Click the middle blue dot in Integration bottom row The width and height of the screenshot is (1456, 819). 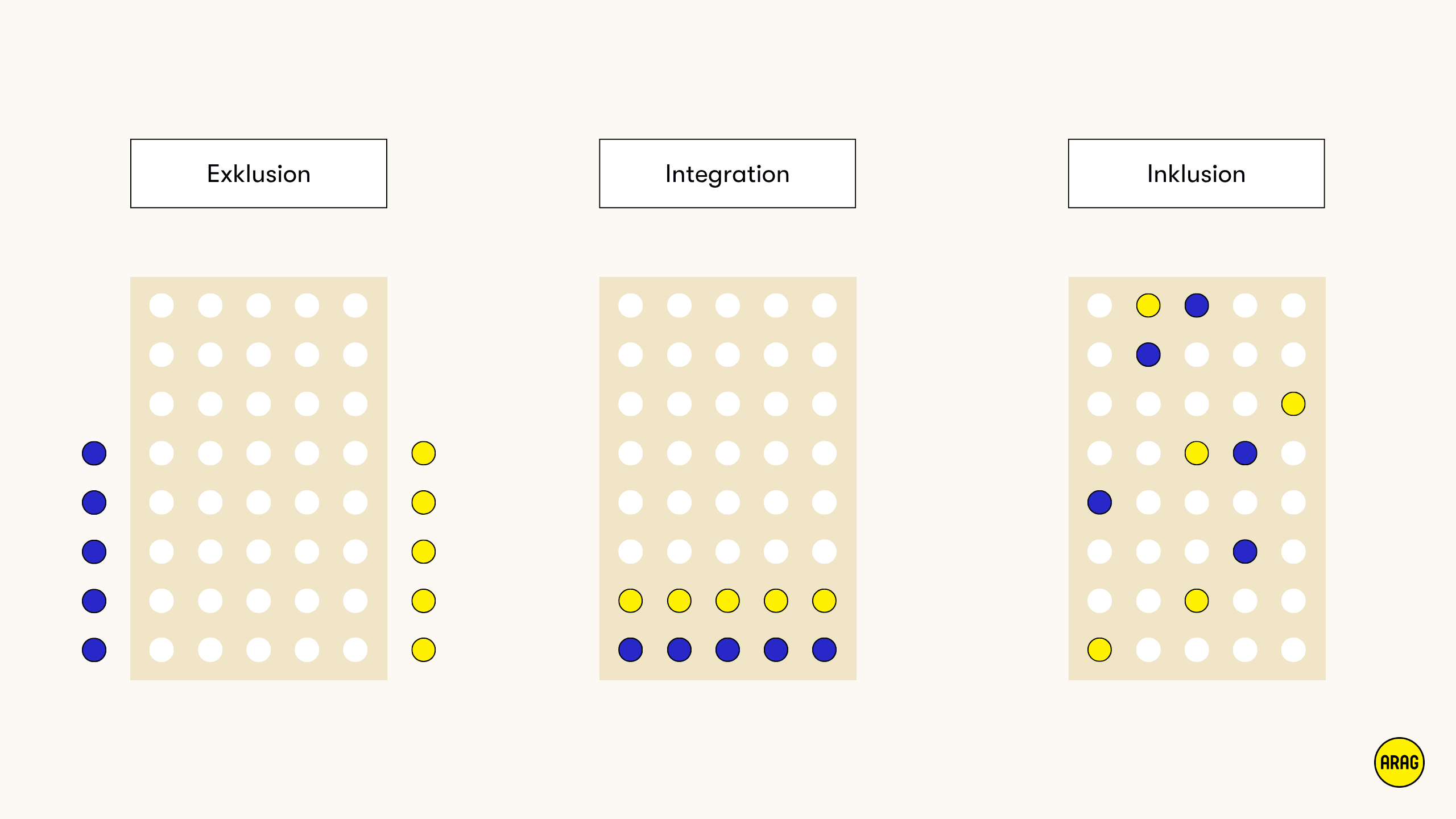[x=727, y=650]
